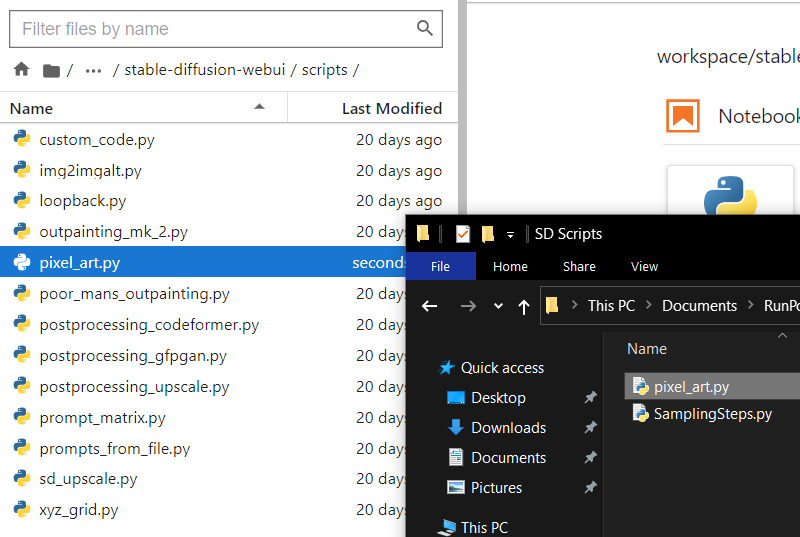Screen dimensions: 800x537
Task: Expand the collapsed breadcrumb ellipsis
Action: [94, 70]
